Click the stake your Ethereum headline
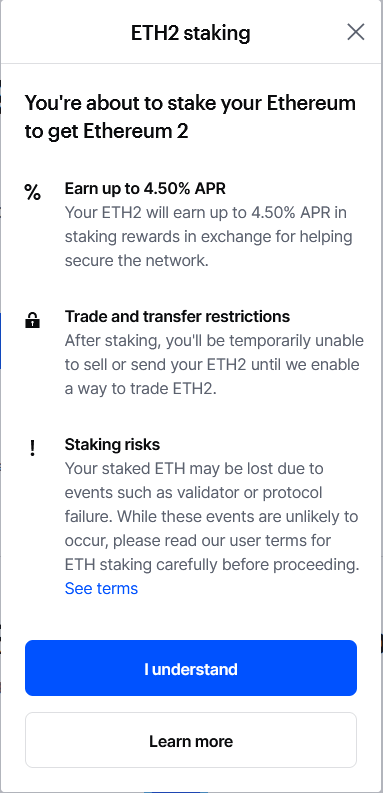 click(x=190, y=117)
